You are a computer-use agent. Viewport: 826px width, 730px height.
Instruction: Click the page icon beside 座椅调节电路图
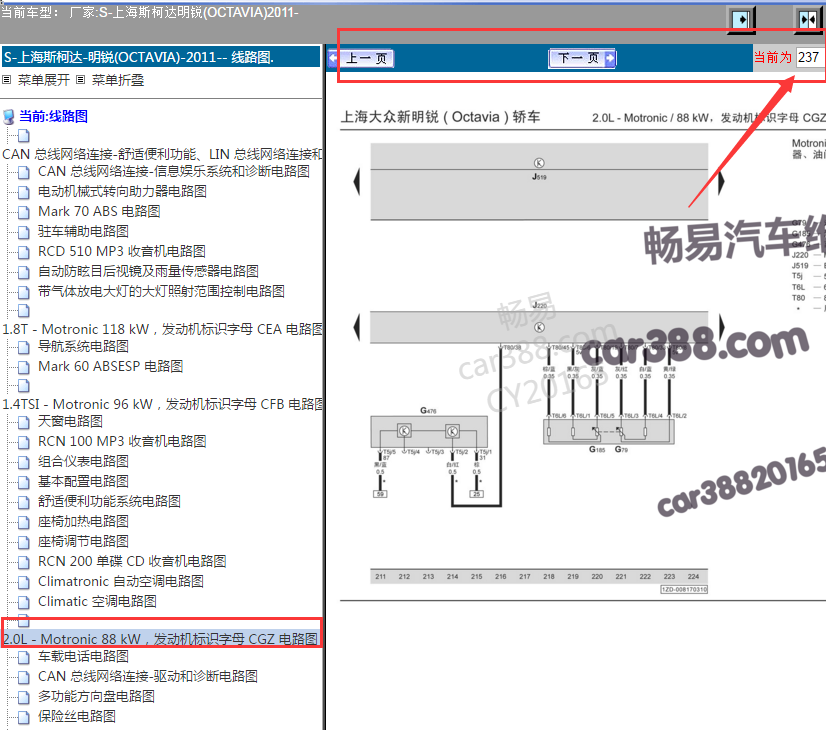coord(24,542)
